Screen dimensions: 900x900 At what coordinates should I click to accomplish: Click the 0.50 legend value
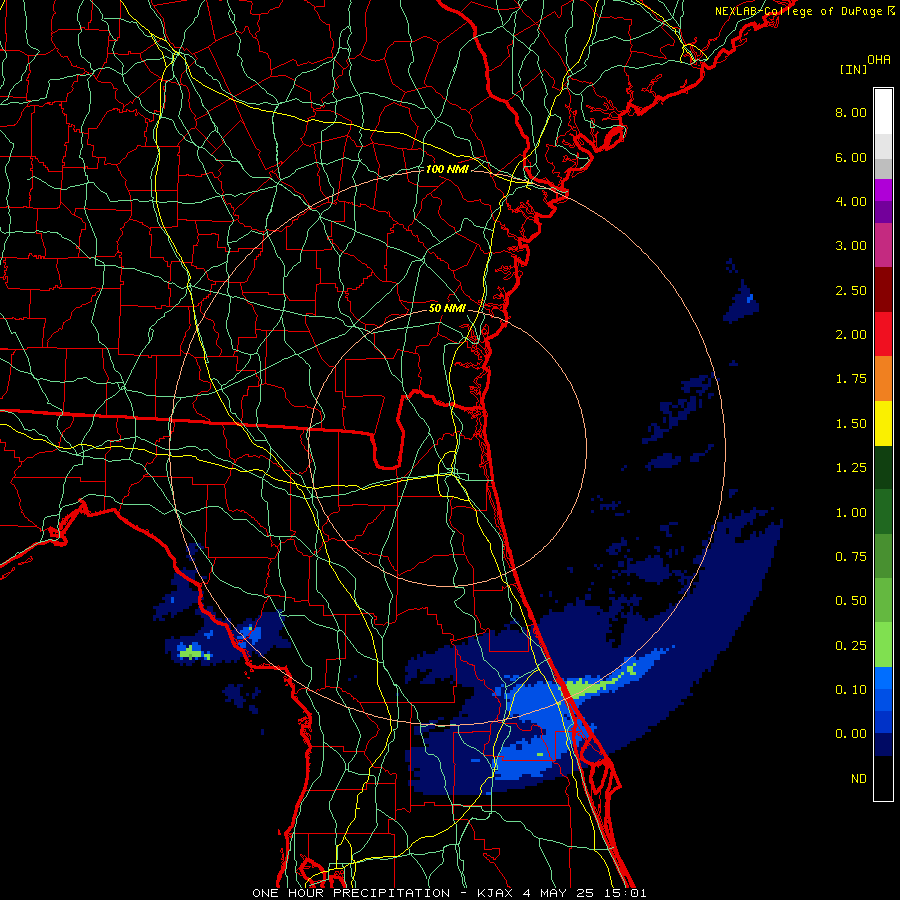pyautogui.click(x=851, y=601)
